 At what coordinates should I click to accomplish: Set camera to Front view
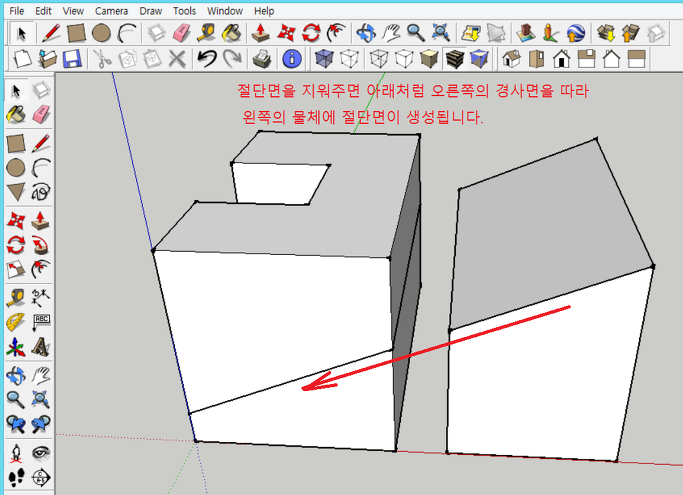click(561, 59)
